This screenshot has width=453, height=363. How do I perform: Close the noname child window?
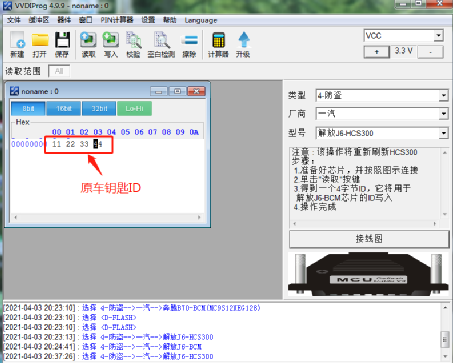(x=196, y=91)
